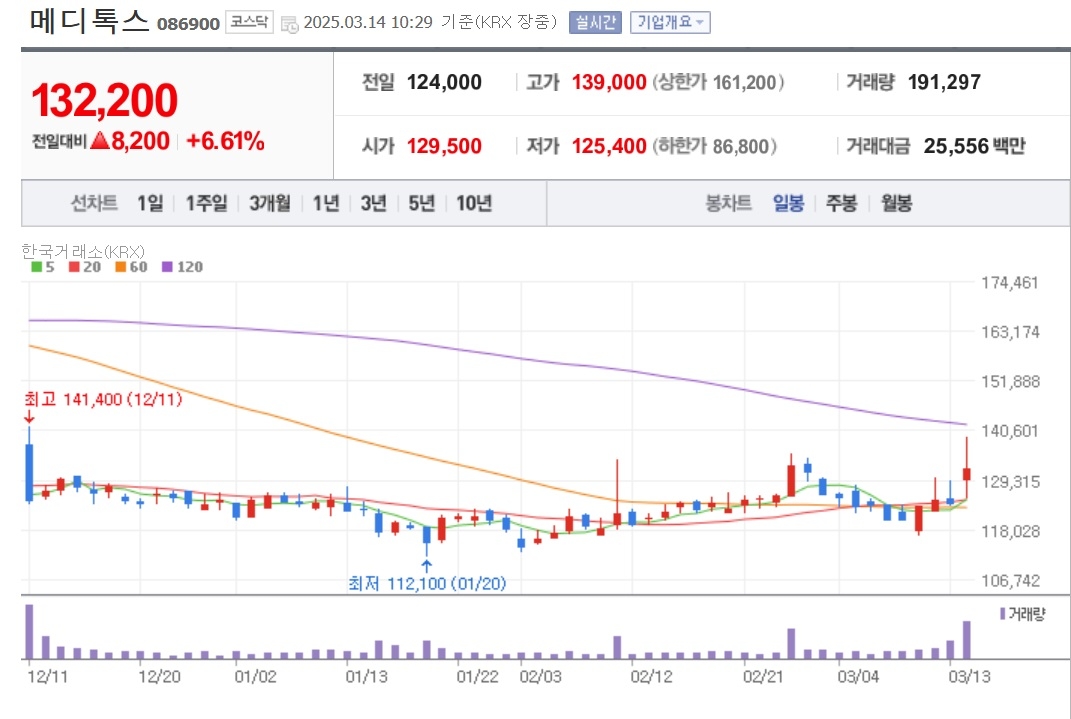Select the 10년 line chart tab

[474, 203]
